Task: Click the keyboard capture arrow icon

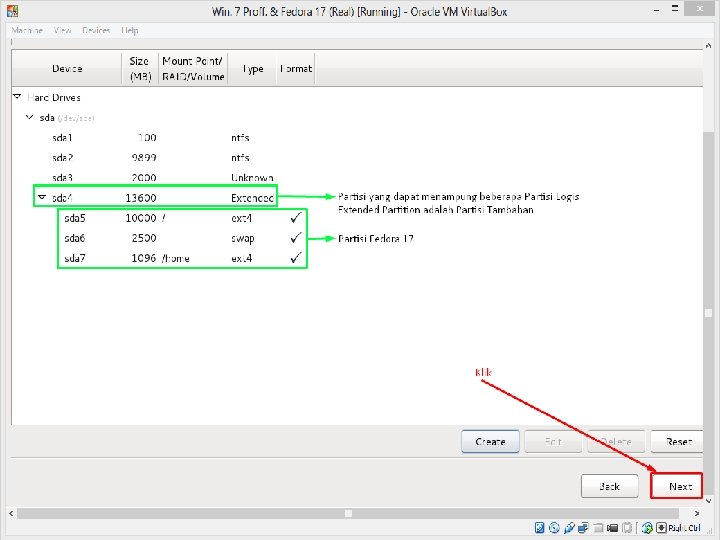Action: [661, 528]
